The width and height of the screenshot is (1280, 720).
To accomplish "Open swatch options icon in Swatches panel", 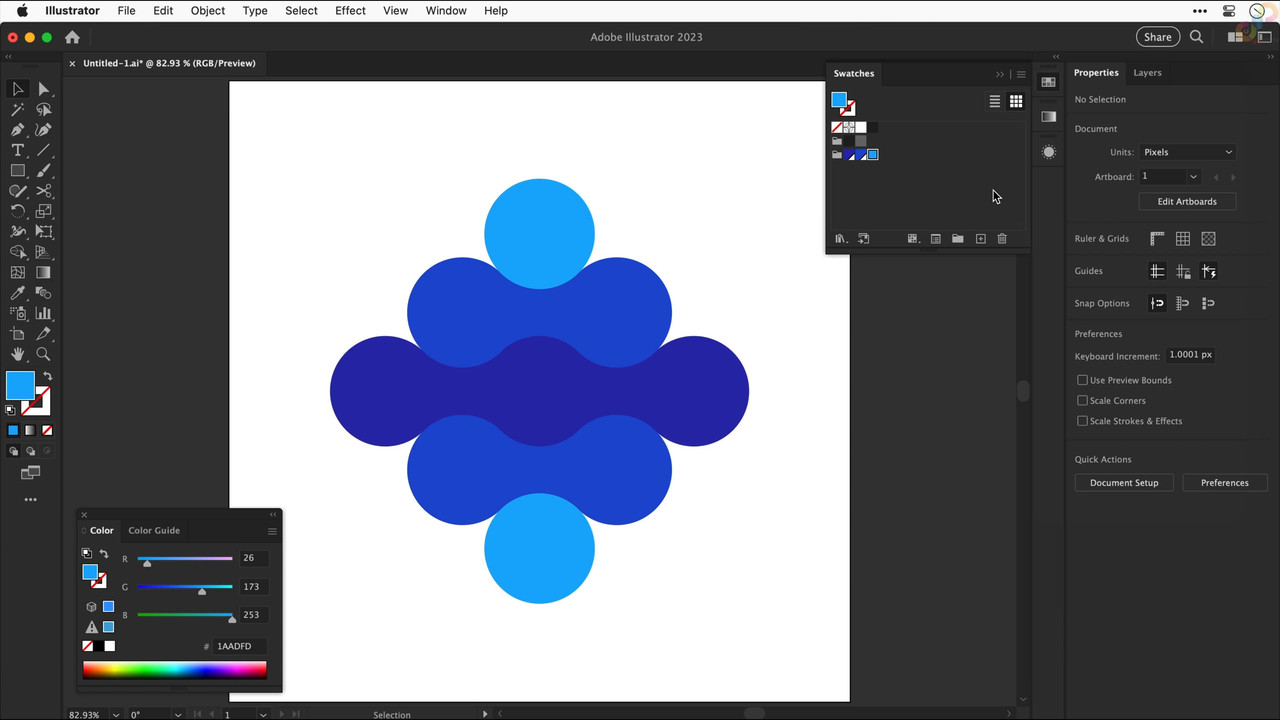I will [x=935, y=239].
